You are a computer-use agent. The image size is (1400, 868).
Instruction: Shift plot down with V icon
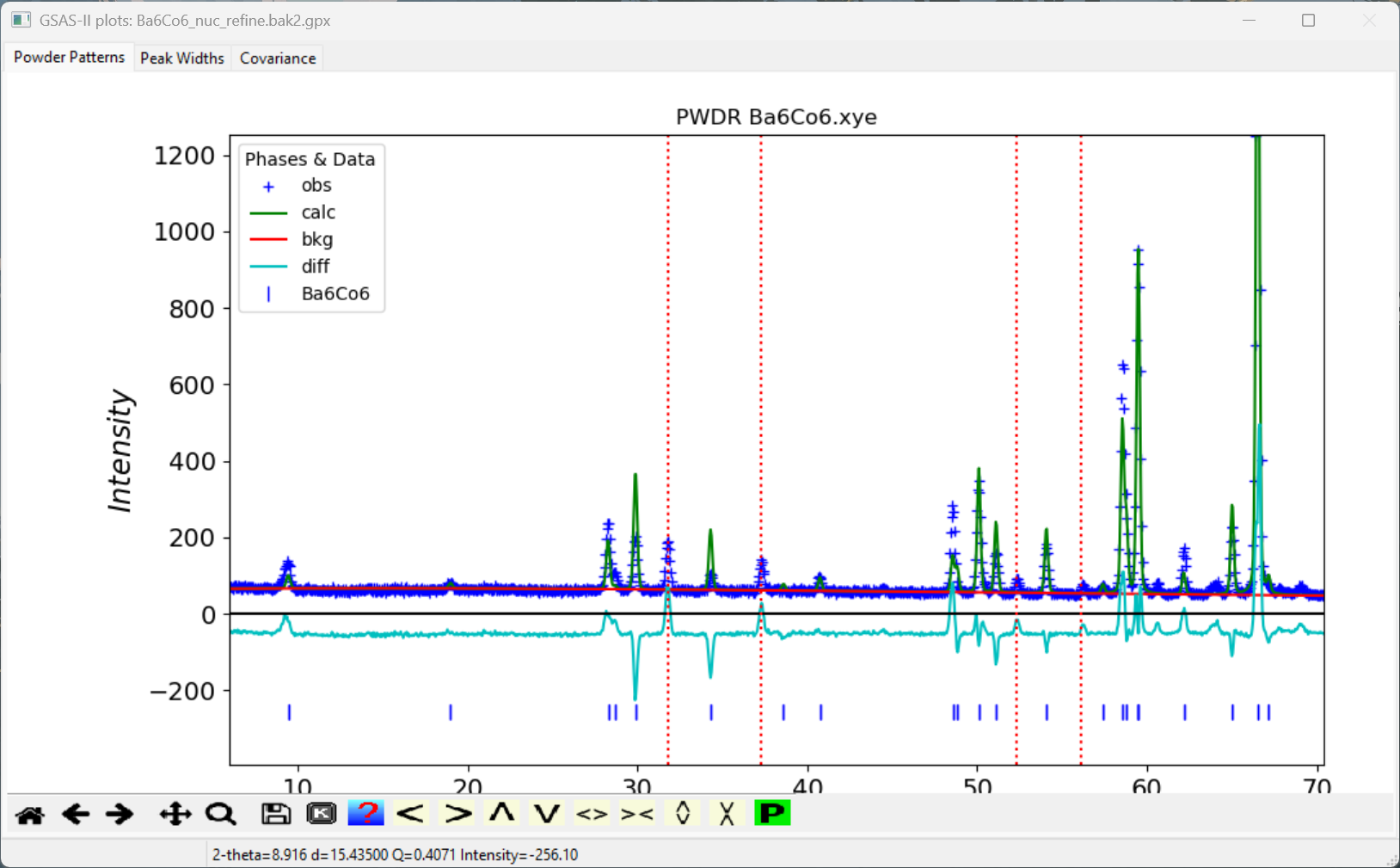coord(547,814)
